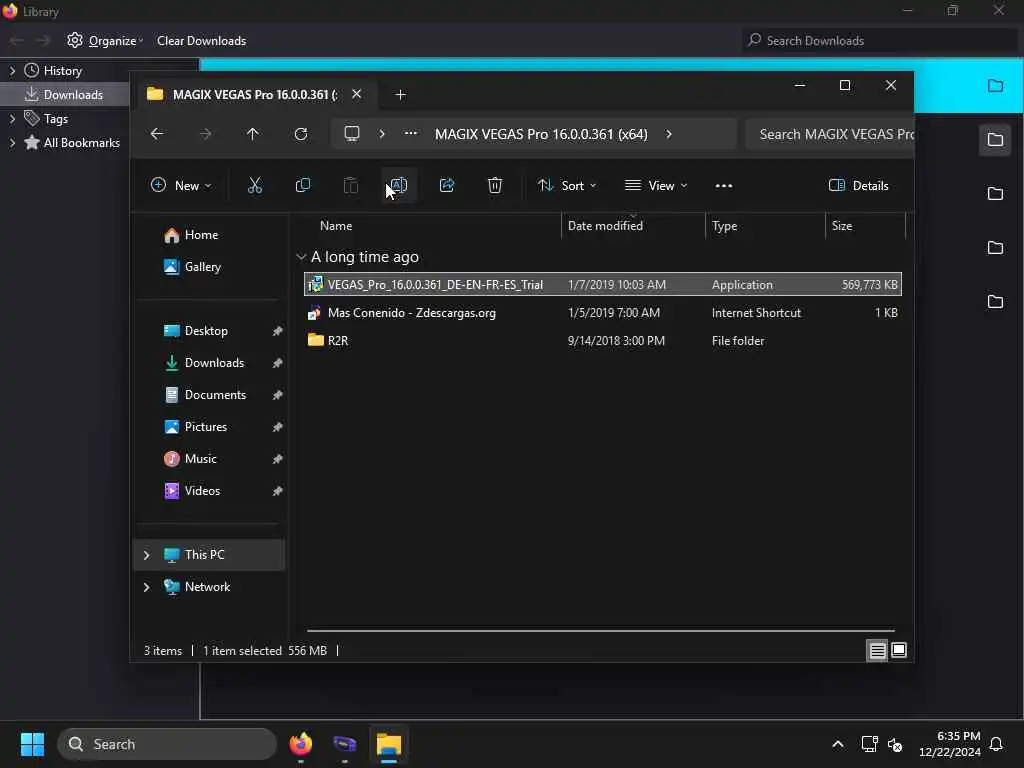
Task: Open Organize menu in Library window
Action: [x=104, y=40]
